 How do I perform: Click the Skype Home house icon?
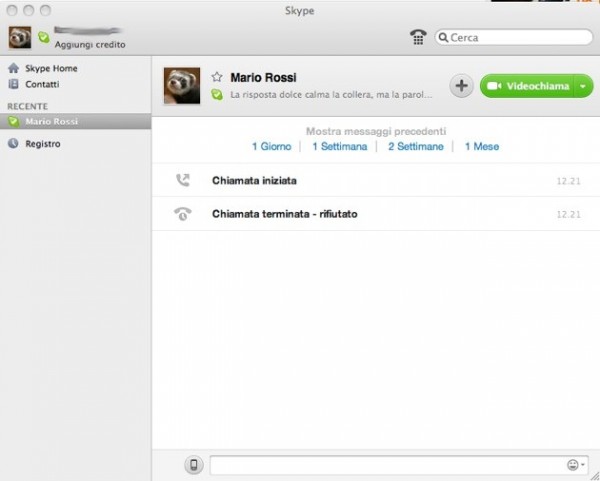tap(13, 68)
